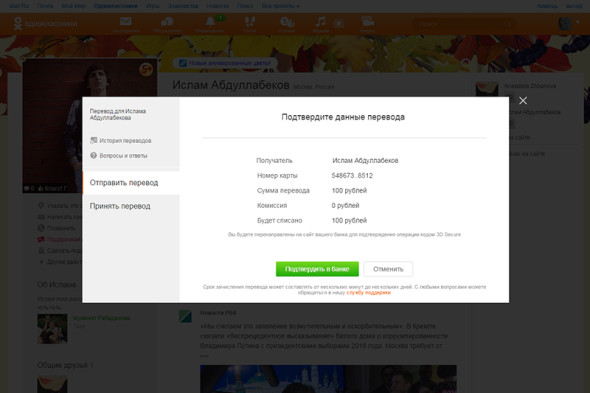Open 'История переводов' in dialog sidebar
The height and width of the screenshot is (393, 590).
coord(125,141)
